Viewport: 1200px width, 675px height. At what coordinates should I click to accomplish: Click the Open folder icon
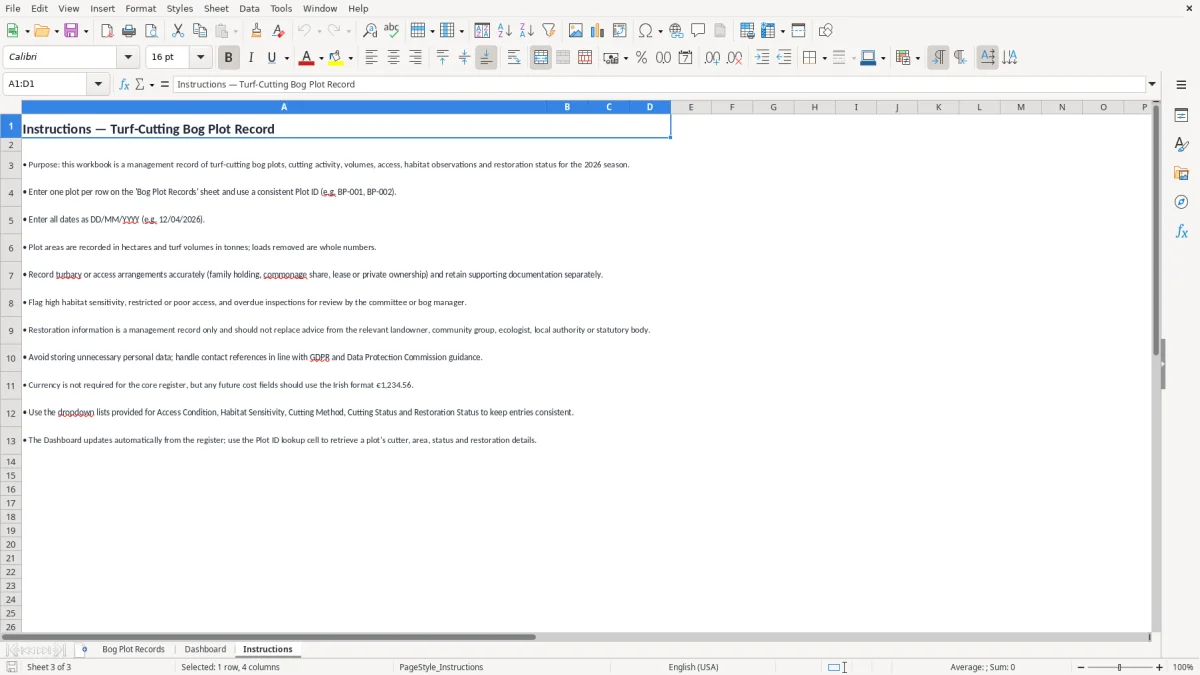tap(40, 31)
